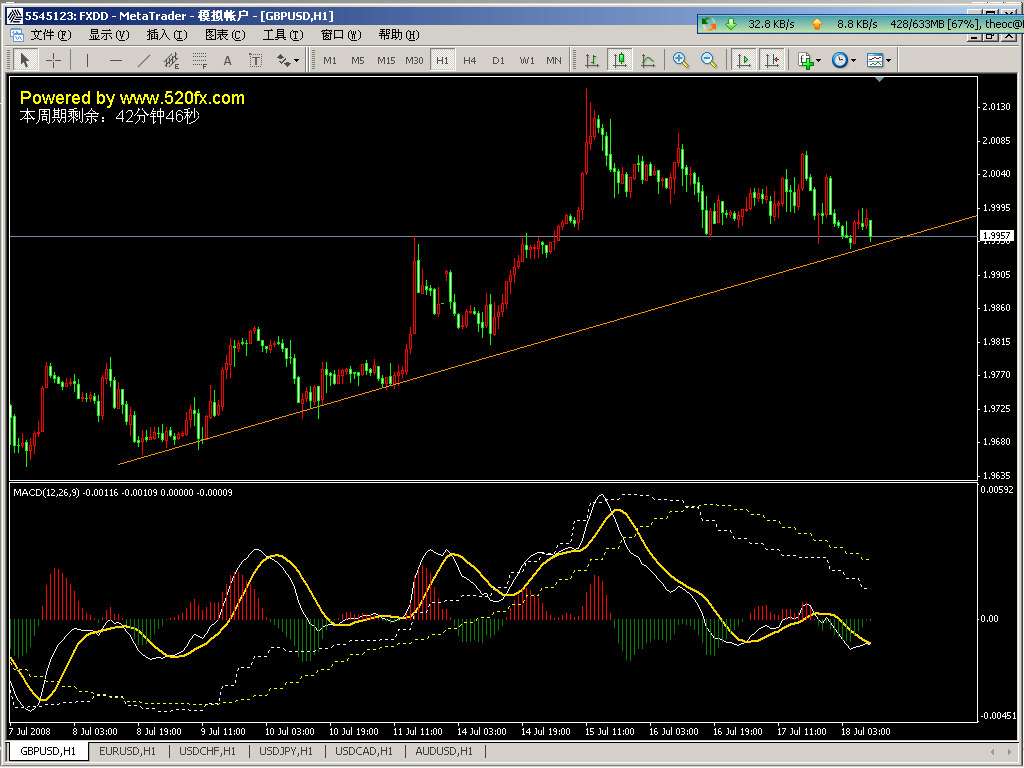This screenshot has width=1024, height=768.
Task: Click the download speed 32.8 KB/s indicator
Action: 761,24
